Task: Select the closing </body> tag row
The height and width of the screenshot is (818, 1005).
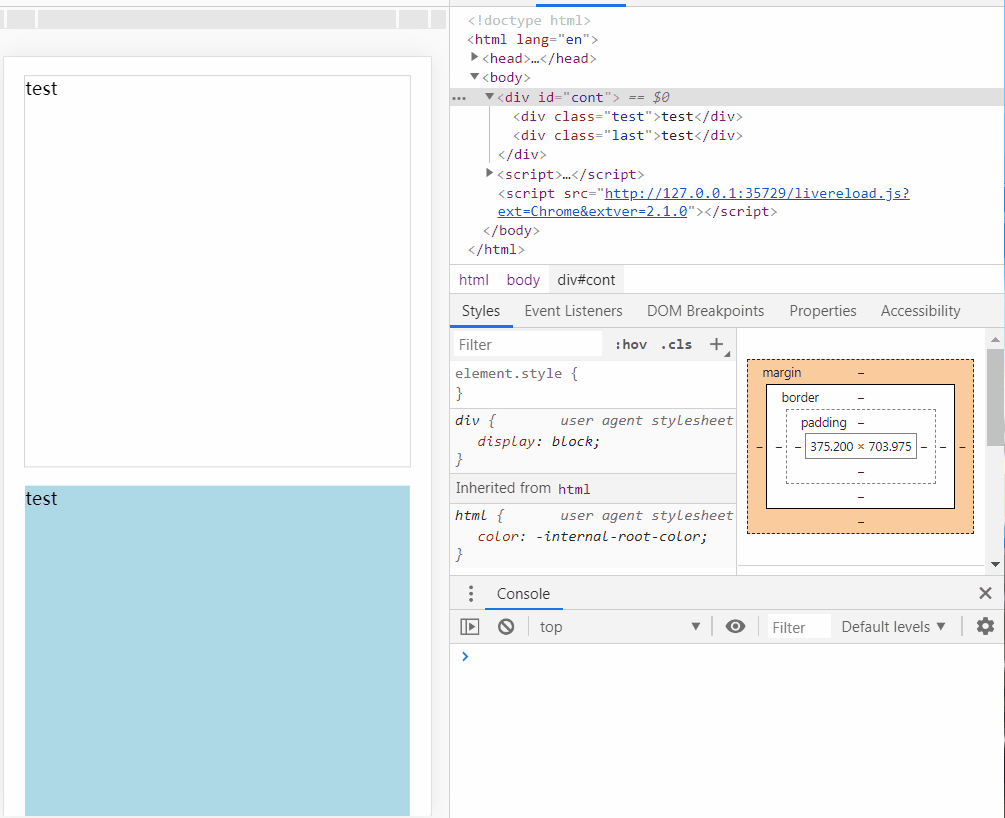Action: pyautogui.click(x=511, y=230)
